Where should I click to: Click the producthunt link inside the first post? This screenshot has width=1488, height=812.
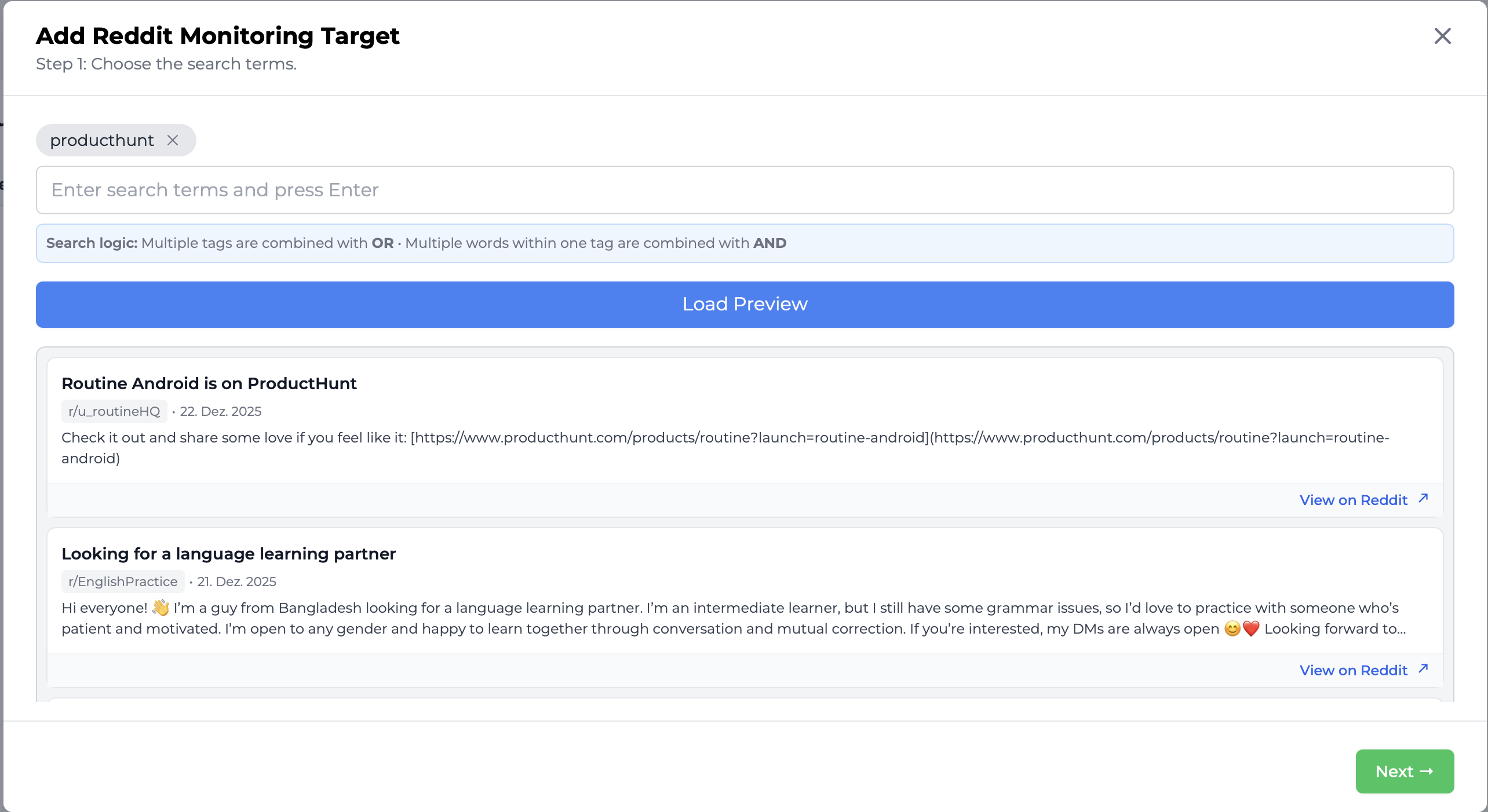(x=666, y=438)
